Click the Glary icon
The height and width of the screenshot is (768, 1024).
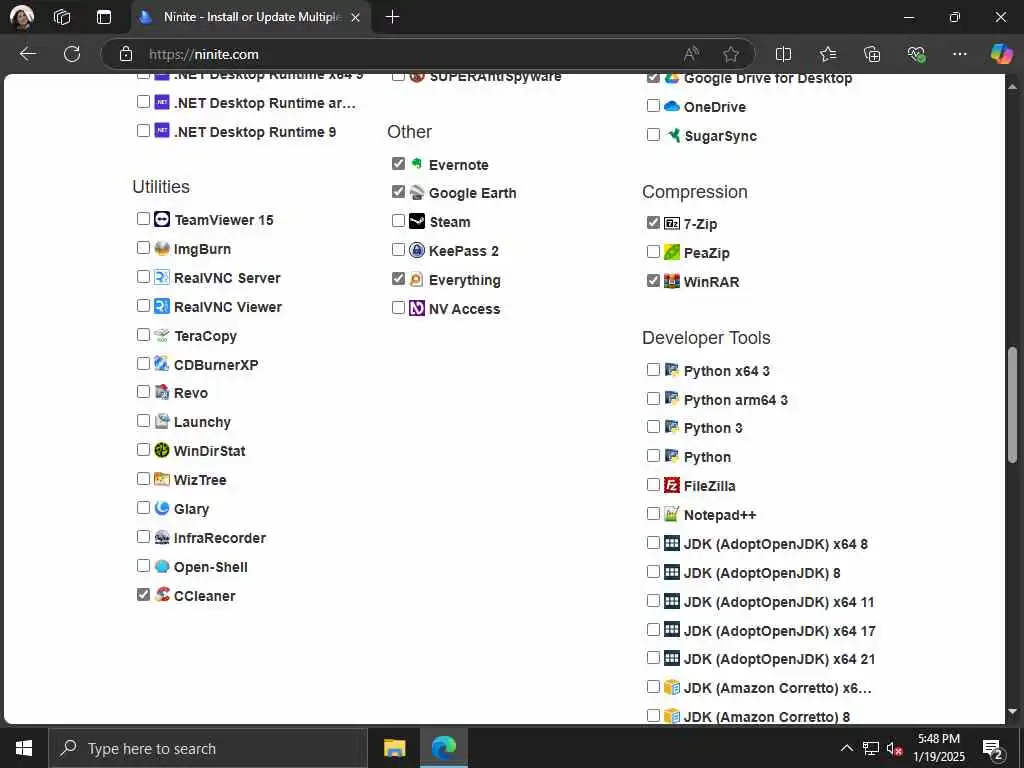tap(162, 508)
